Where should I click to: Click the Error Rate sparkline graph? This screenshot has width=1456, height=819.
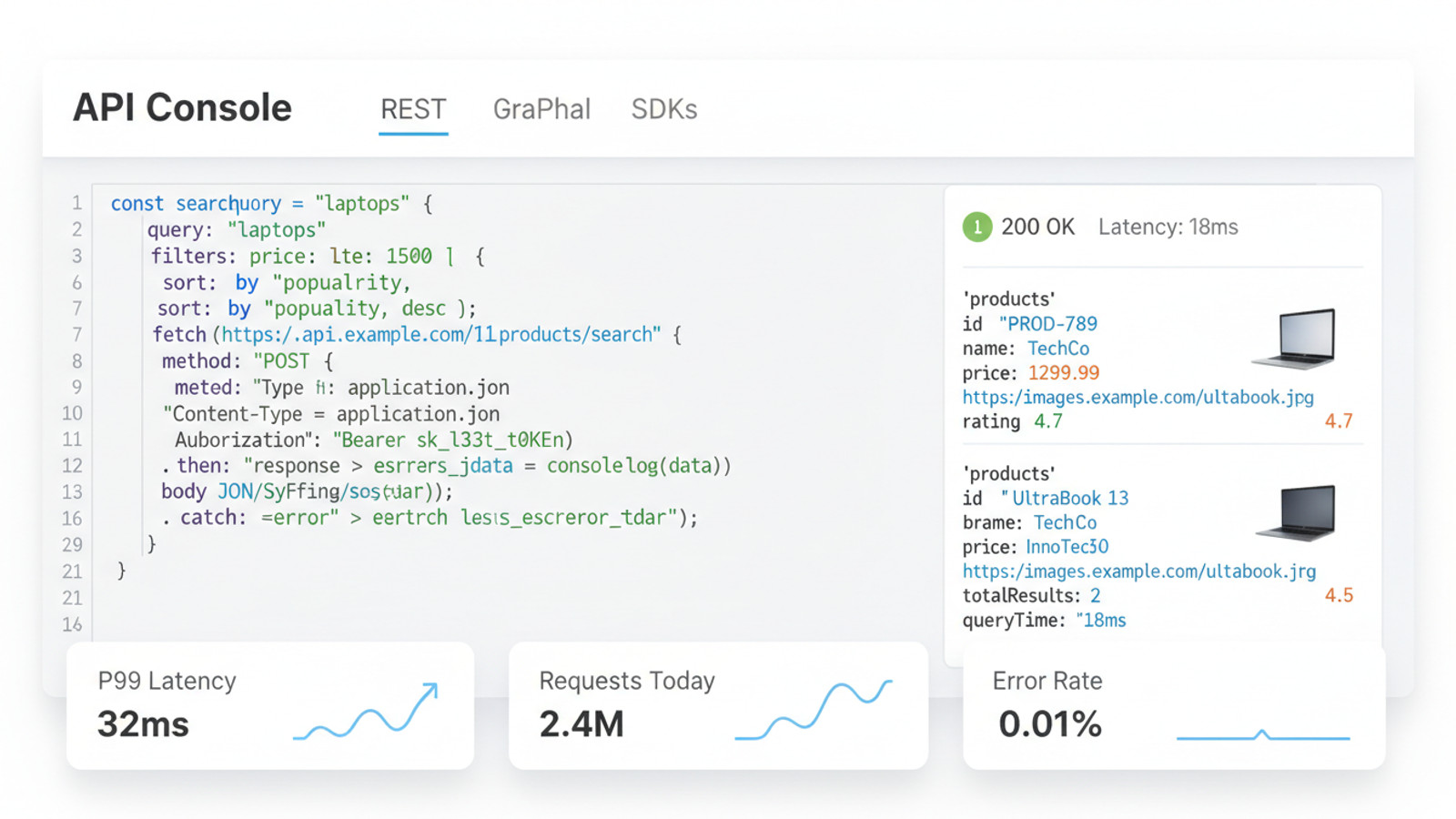click(1262, 734)
